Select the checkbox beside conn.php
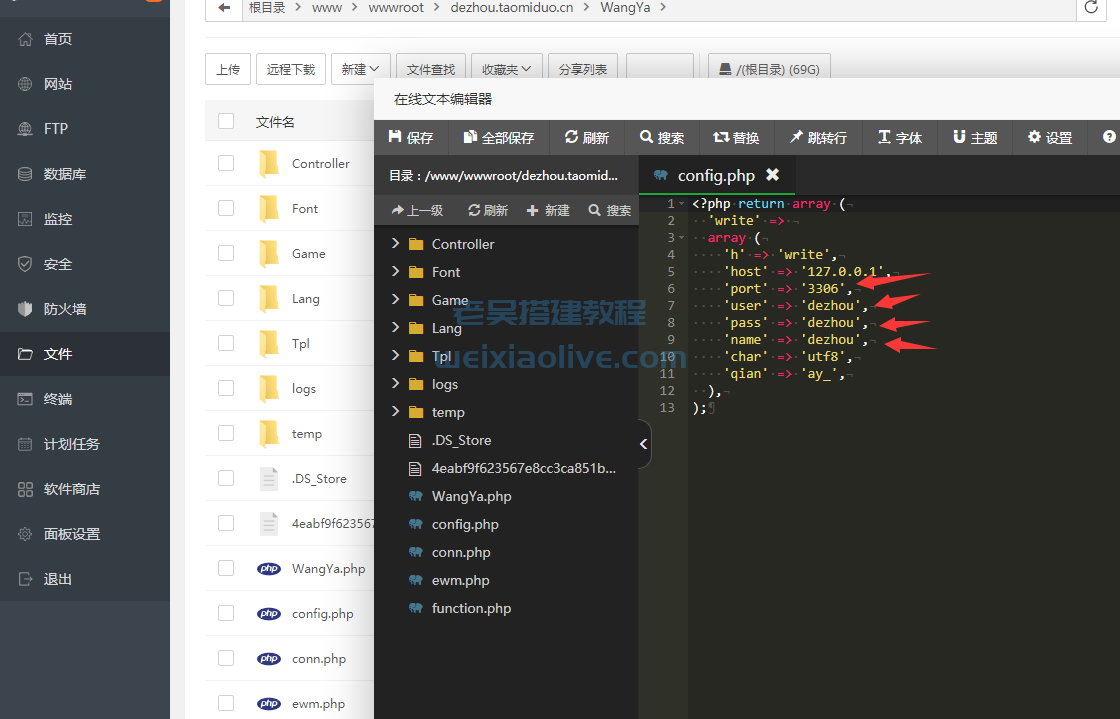Viewport: 1120px width, 719px height. [225, 658]
